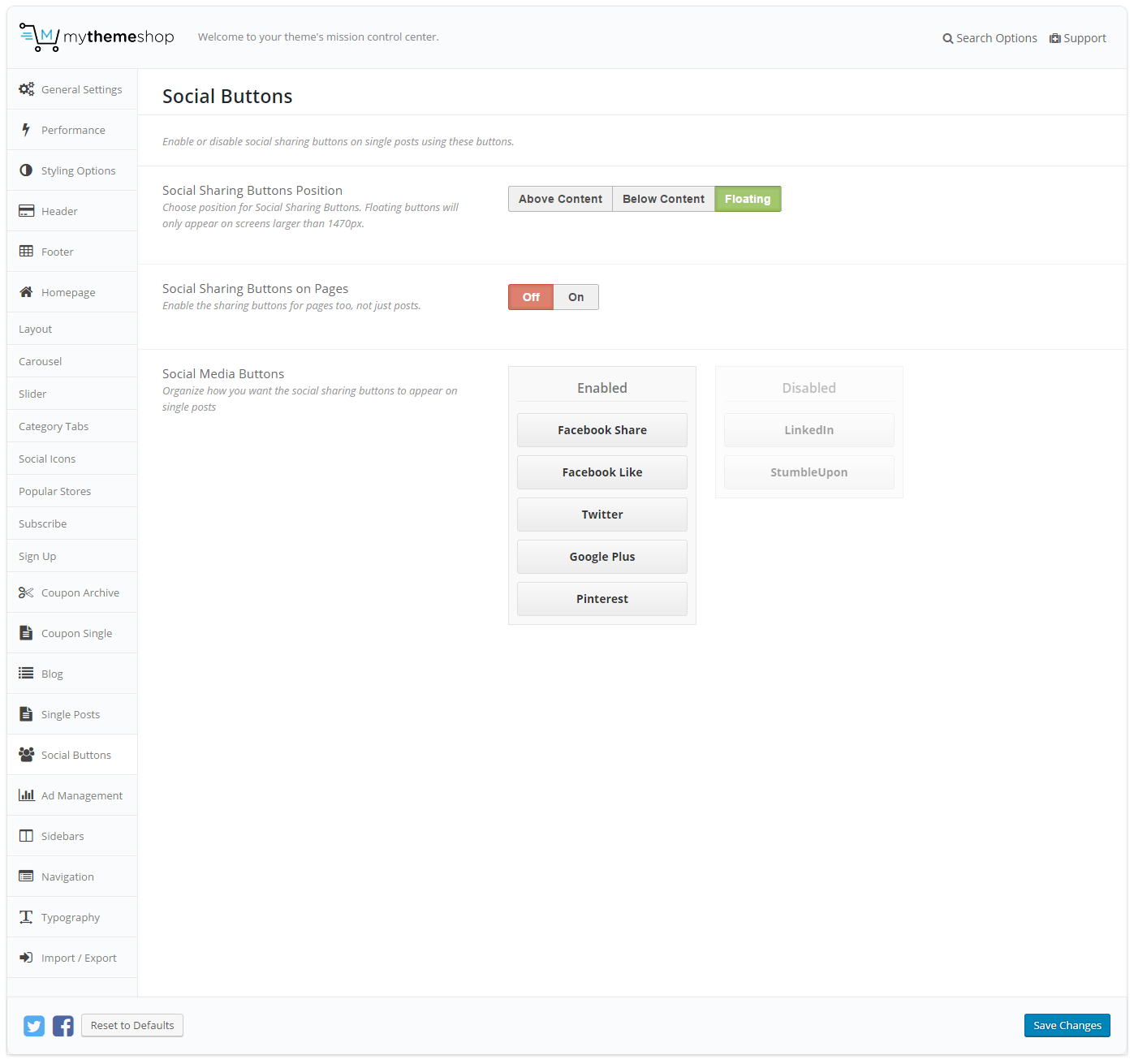
Task: Choose Below Content button position
Action: coord(663,199)
